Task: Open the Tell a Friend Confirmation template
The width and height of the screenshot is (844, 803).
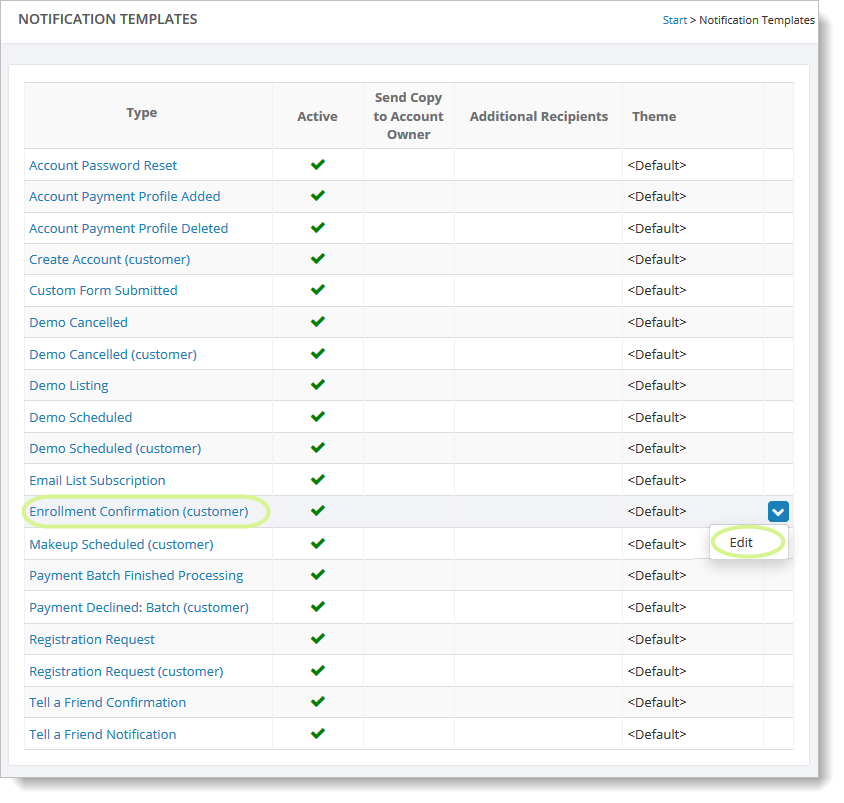Action: coord(107,702)
